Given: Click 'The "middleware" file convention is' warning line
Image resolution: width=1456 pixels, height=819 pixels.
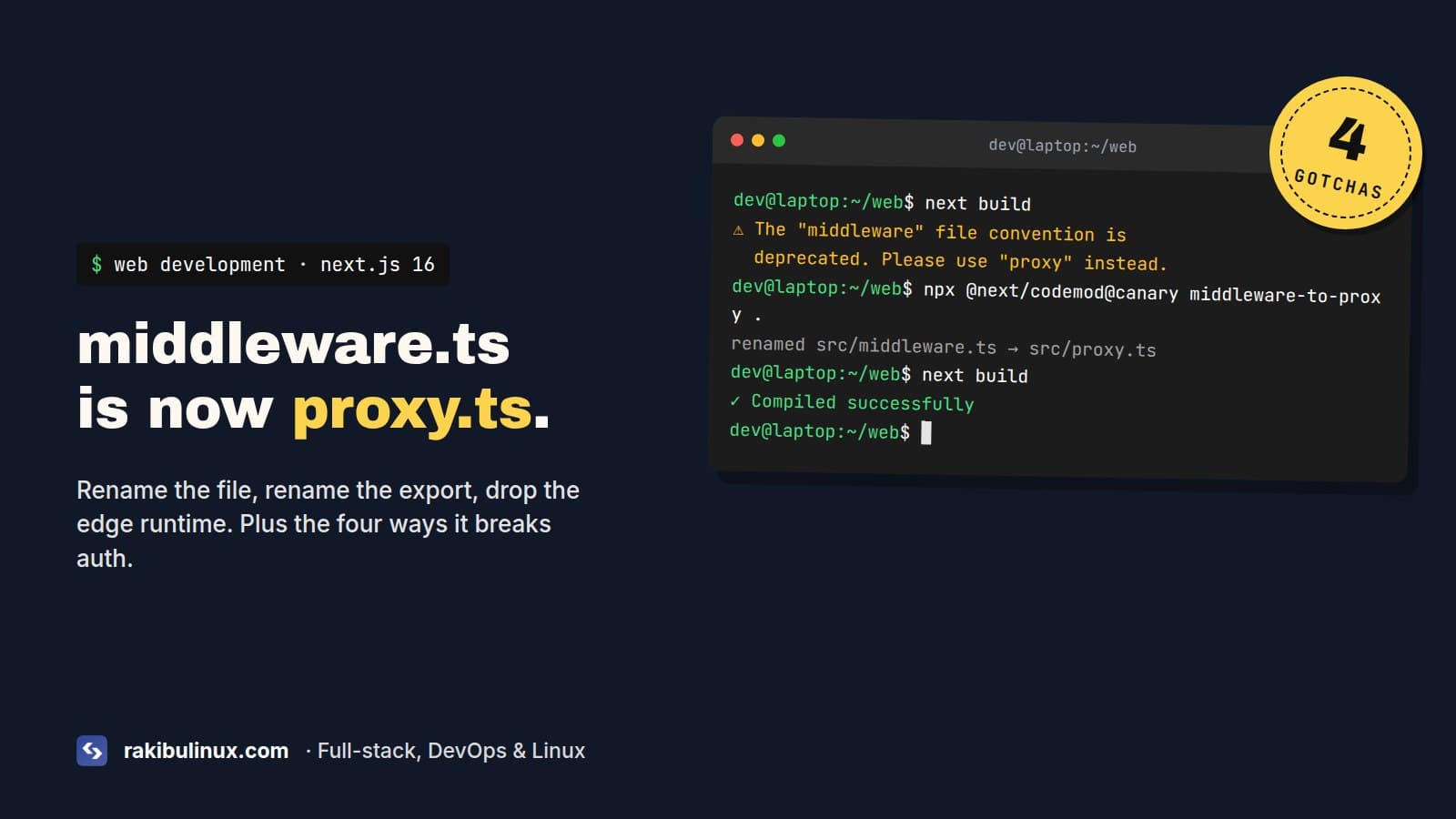Looking at the screenshot, I should coord(940,232).
